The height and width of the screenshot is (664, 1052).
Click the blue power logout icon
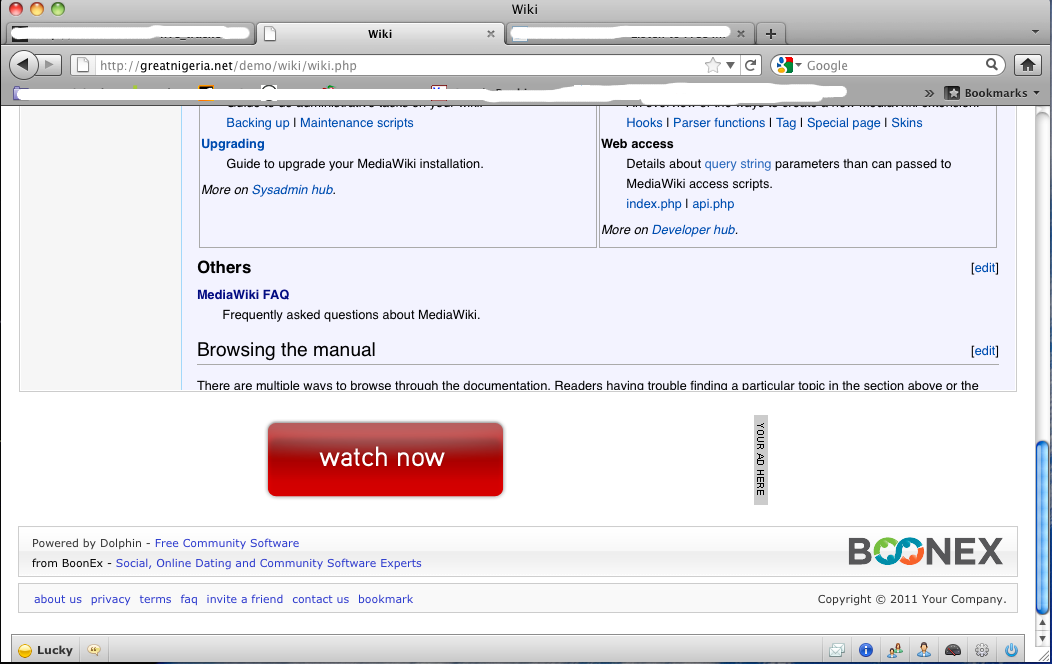coord(1011,650)
